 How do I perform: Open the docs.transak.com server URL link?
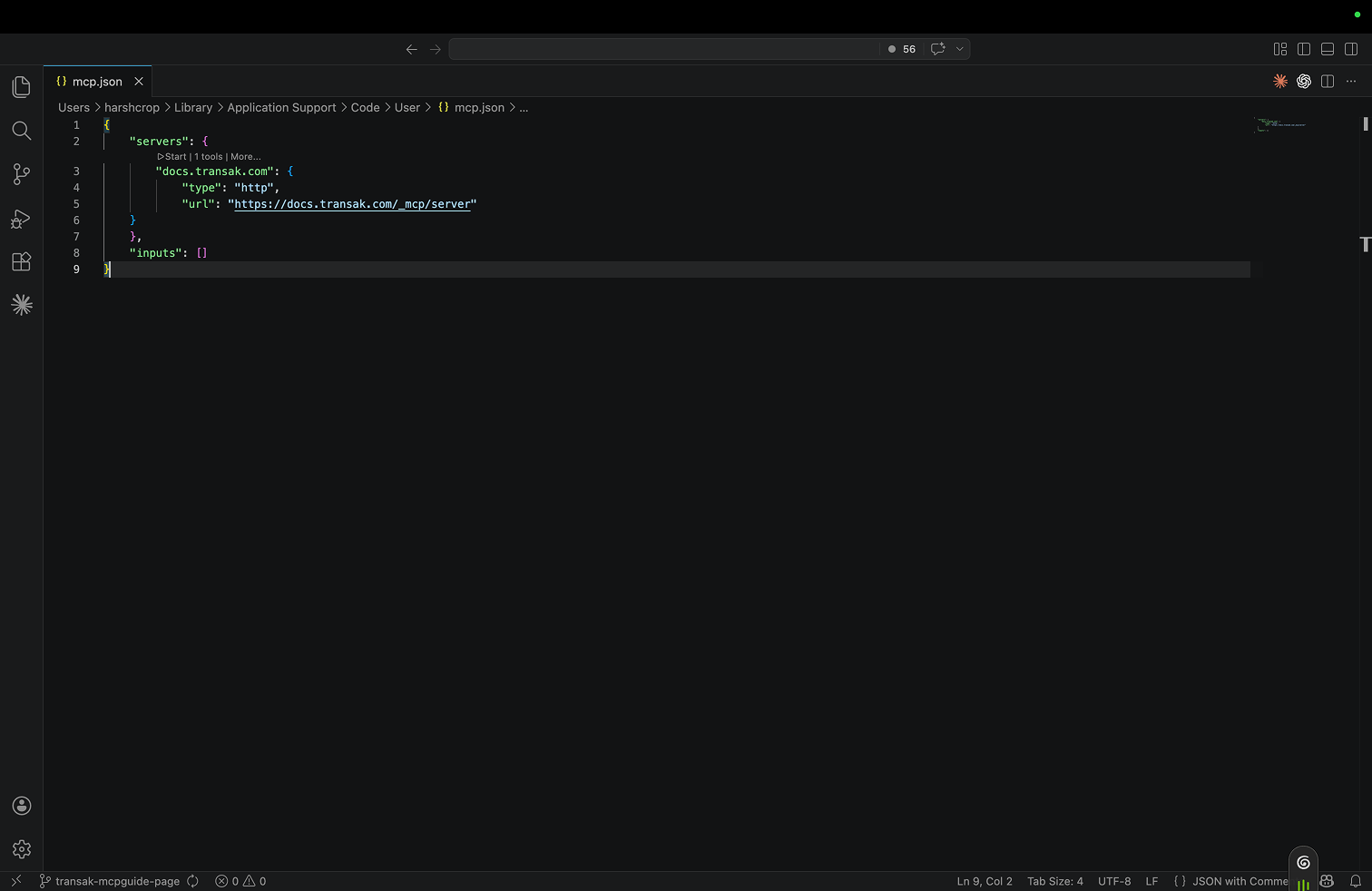(x=352, y=204)
